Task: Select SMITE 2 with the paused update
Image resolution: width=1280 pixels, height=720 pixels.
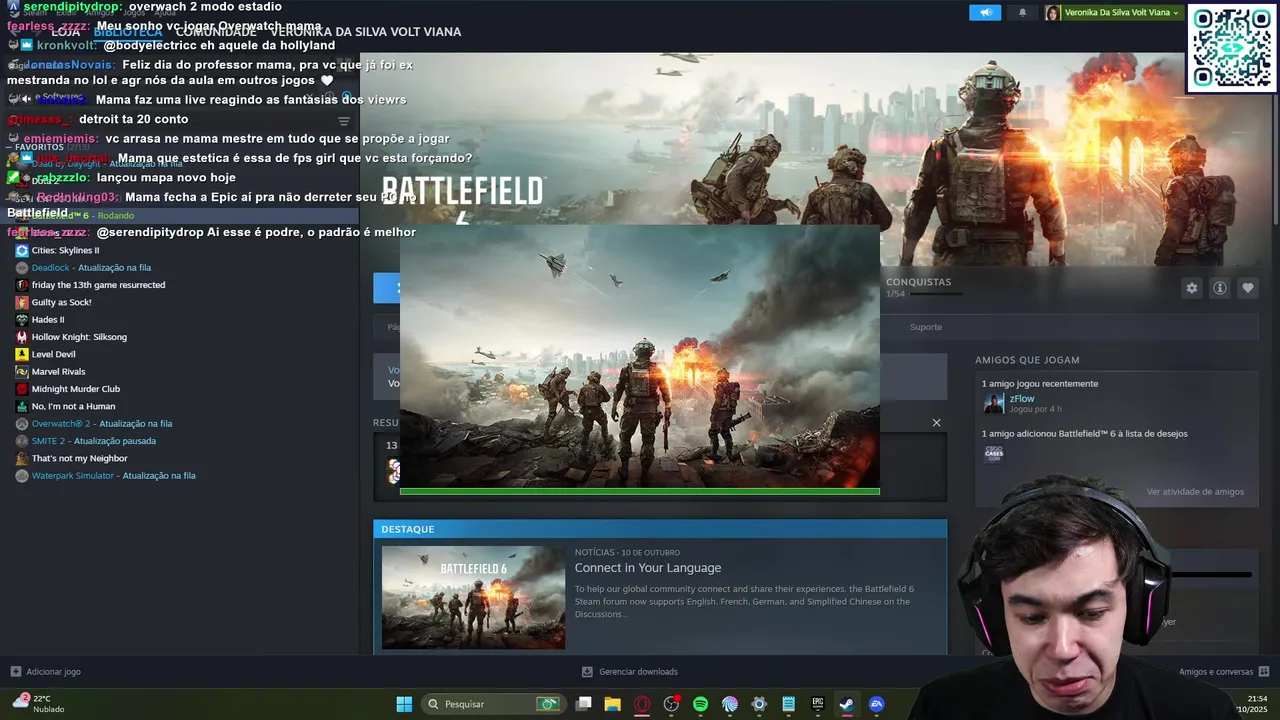Action: coord(94,441)
